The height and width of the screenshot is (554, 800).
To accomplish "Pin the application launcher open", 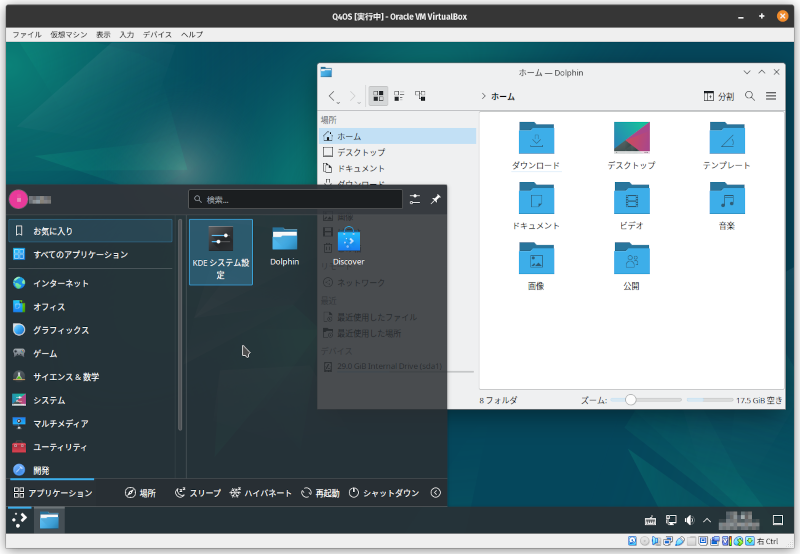I will point(435,199).
